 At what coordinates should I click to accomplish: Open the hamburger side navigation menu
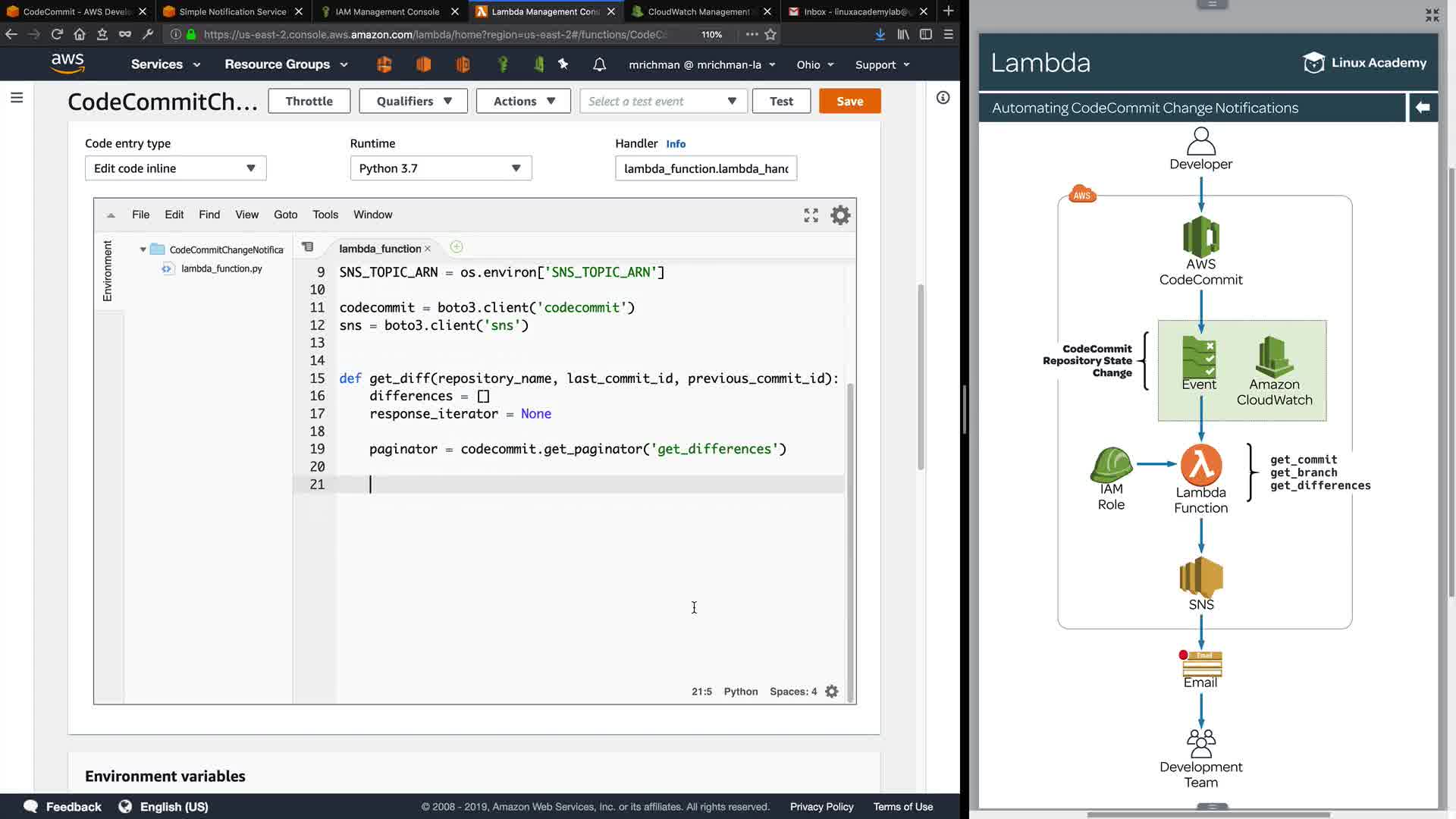(17, 98)
